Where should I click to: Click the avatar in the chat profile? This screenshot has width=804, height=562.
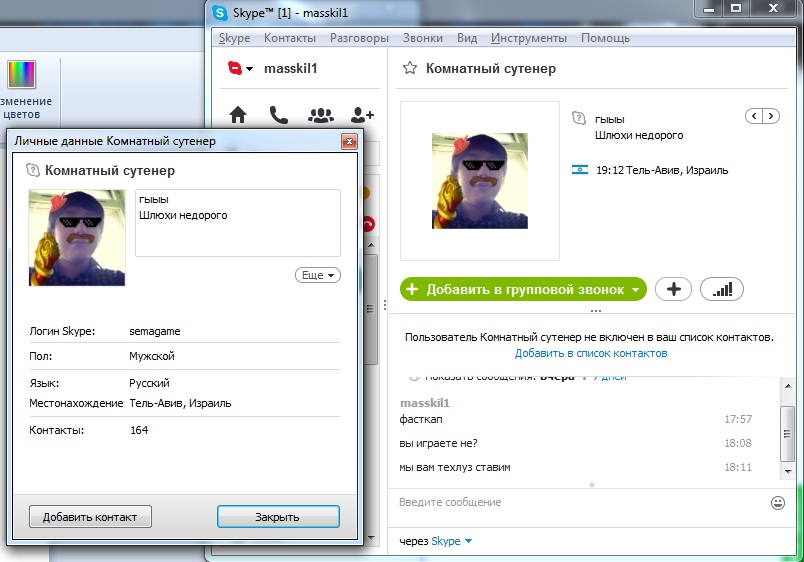(x=480, y=180)
